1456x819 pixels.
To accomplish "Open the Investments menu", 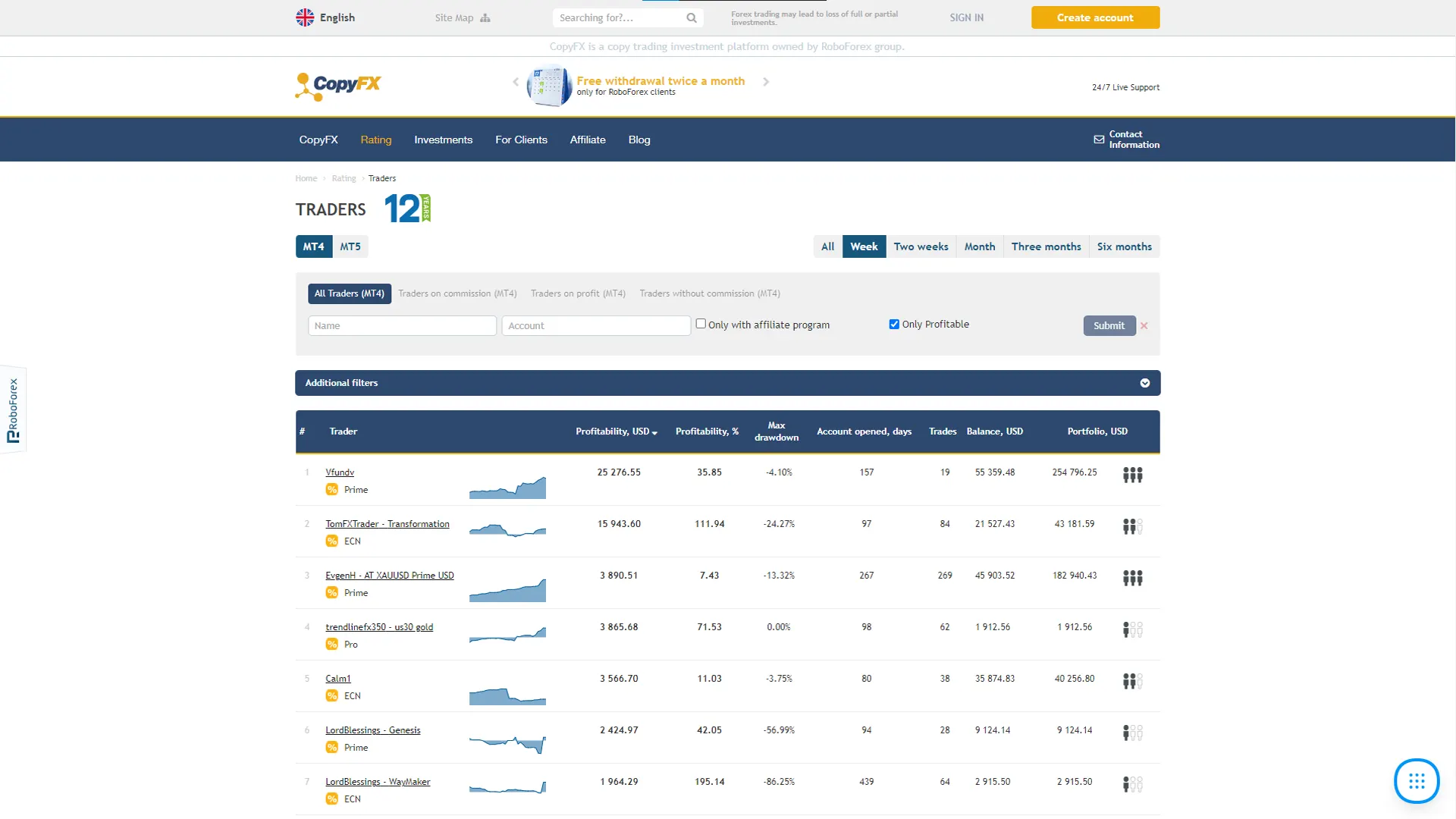I will pos(443,140).
